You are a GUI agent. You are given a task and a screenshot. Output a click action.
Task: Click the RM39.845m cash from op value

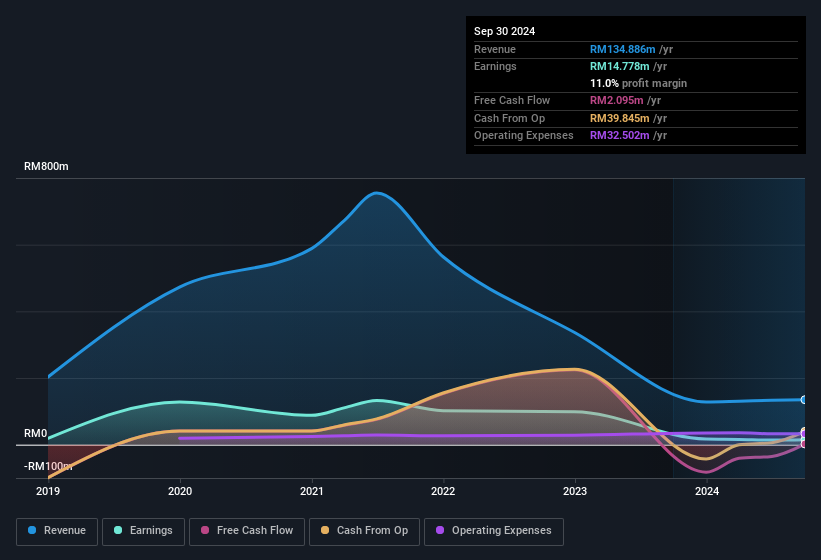pyautogui.click(x=619, y=118)
